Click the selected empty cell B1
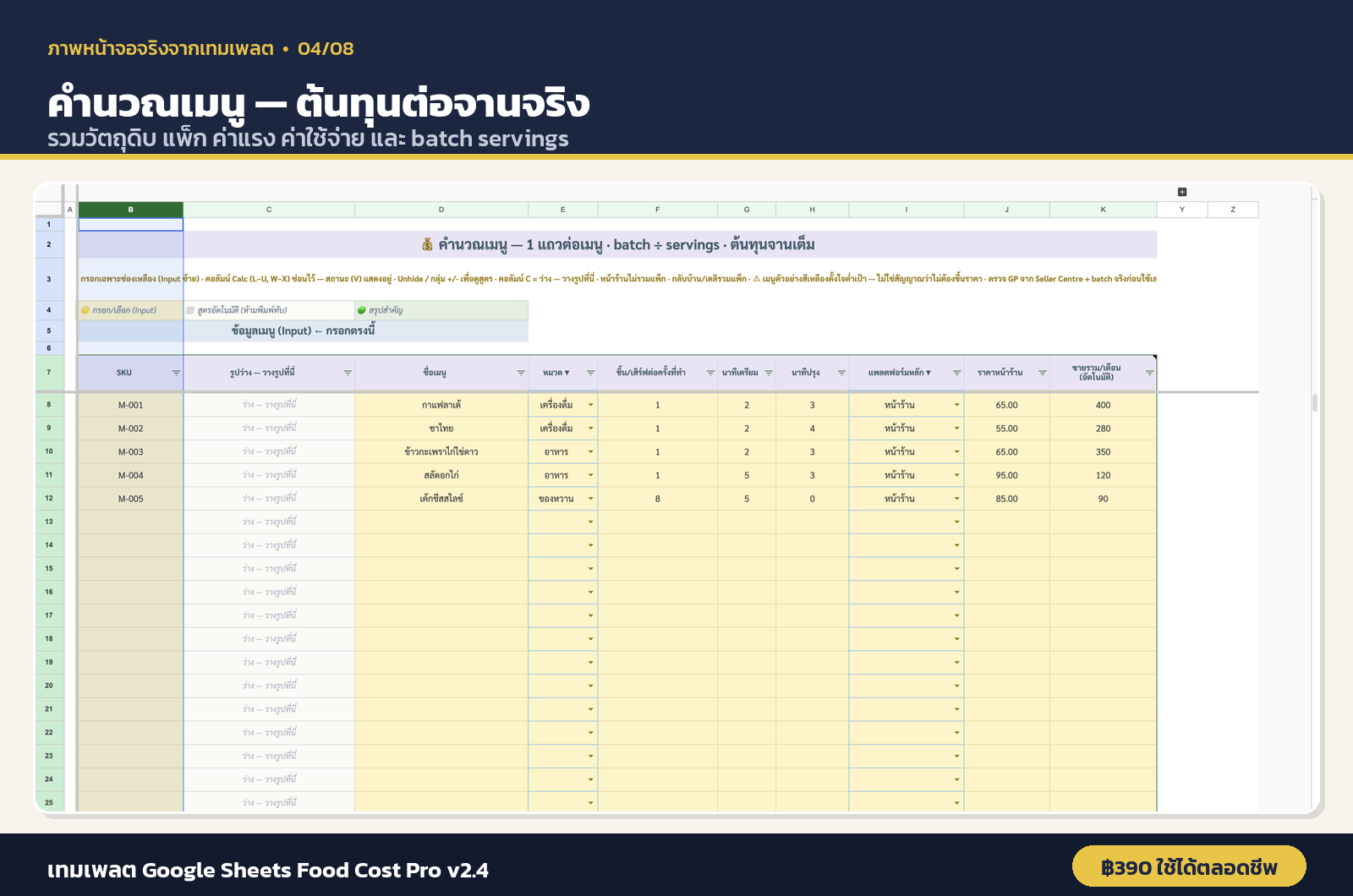This screenshot has height=896, width=1353. 130,225
